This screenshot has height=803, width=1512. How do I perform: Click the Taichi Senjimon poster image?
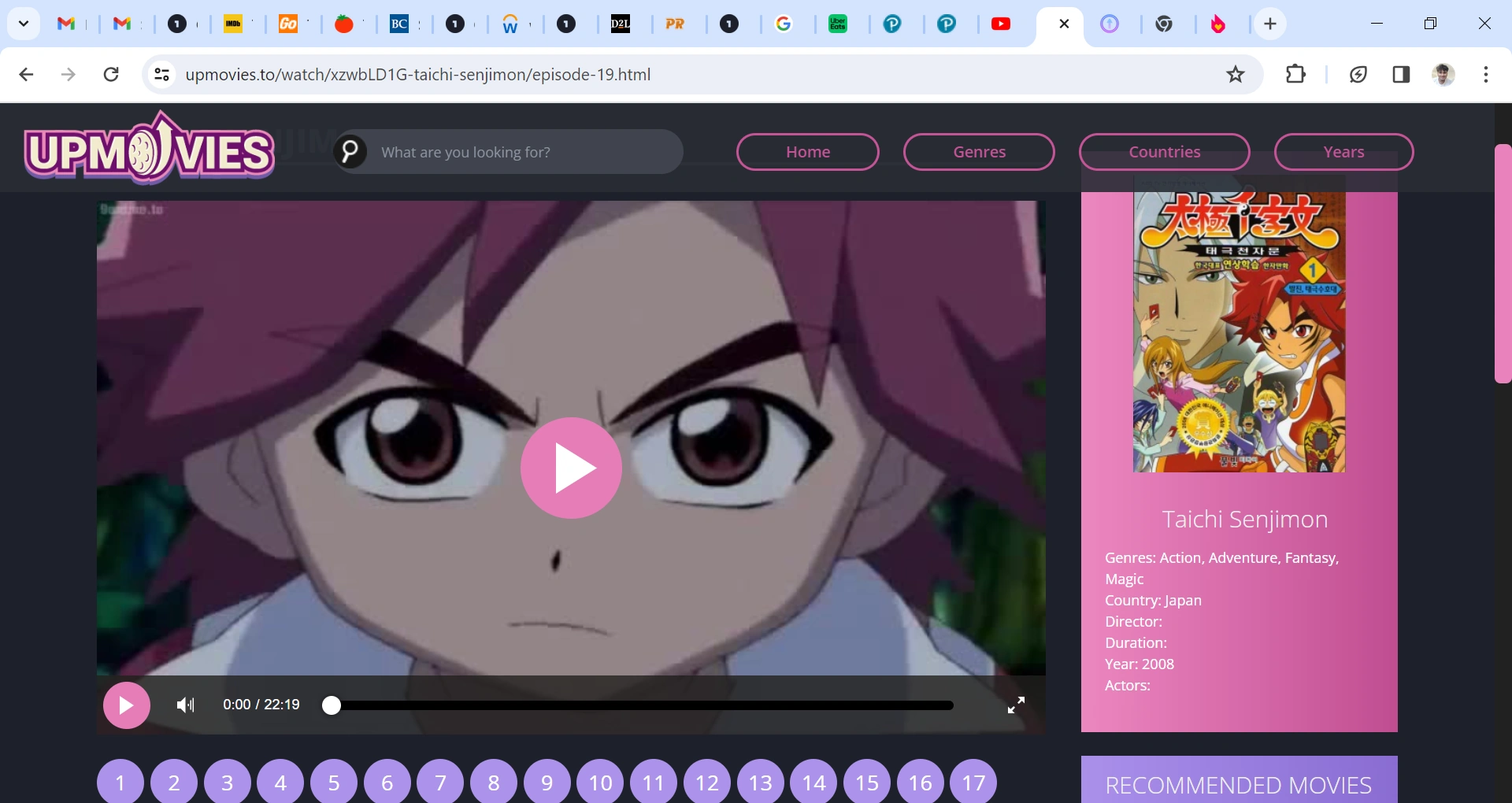(x=1239, y=332)
